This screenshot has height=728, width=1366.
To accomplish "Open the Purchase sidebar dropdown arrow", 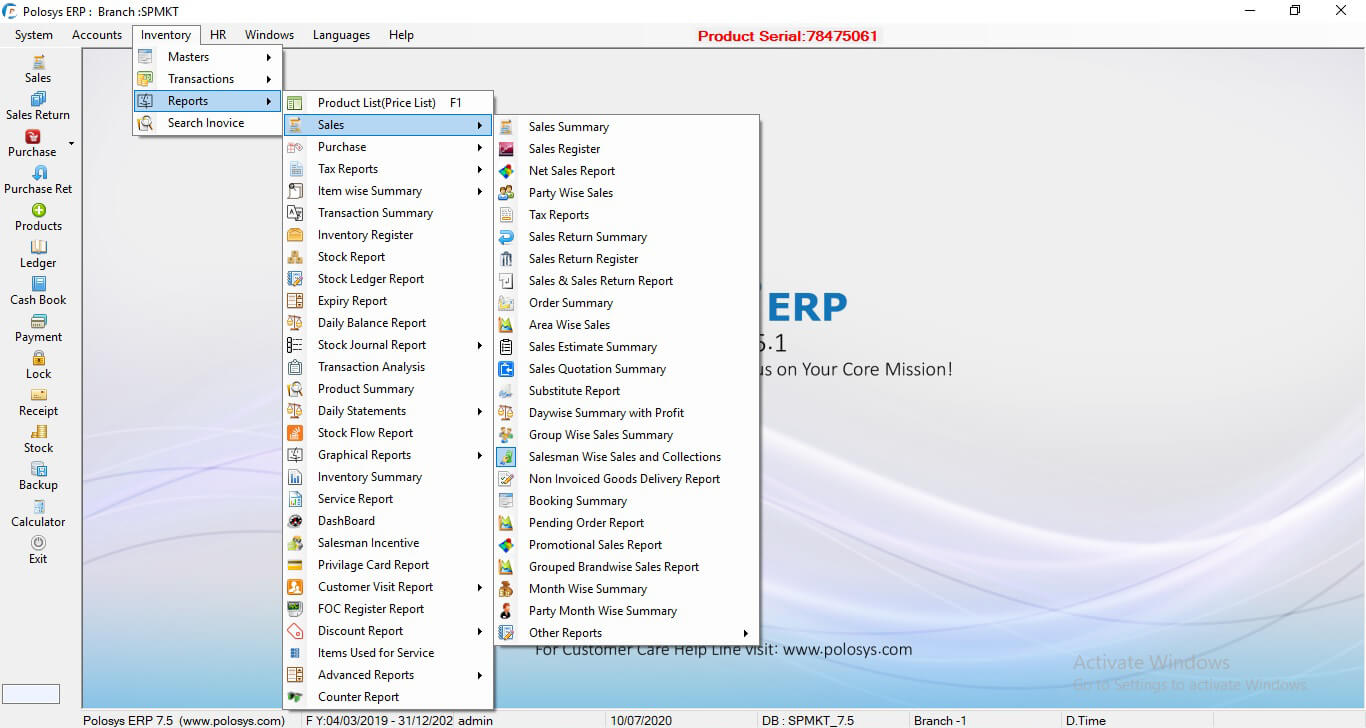I will (x=71, y=144).
